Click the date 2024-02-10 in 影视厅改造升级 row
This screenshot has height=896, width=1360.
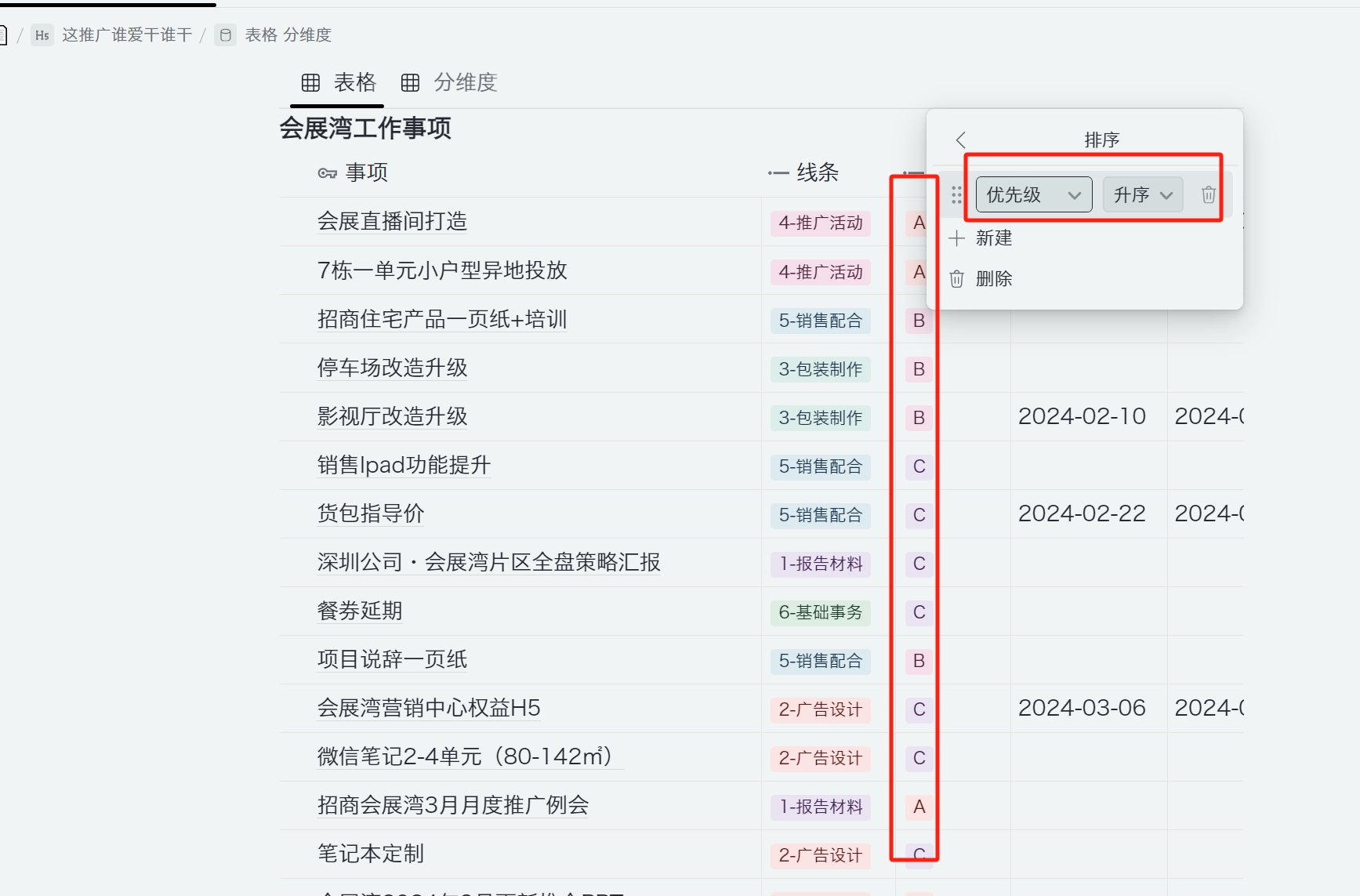[x=1082, y=416]
